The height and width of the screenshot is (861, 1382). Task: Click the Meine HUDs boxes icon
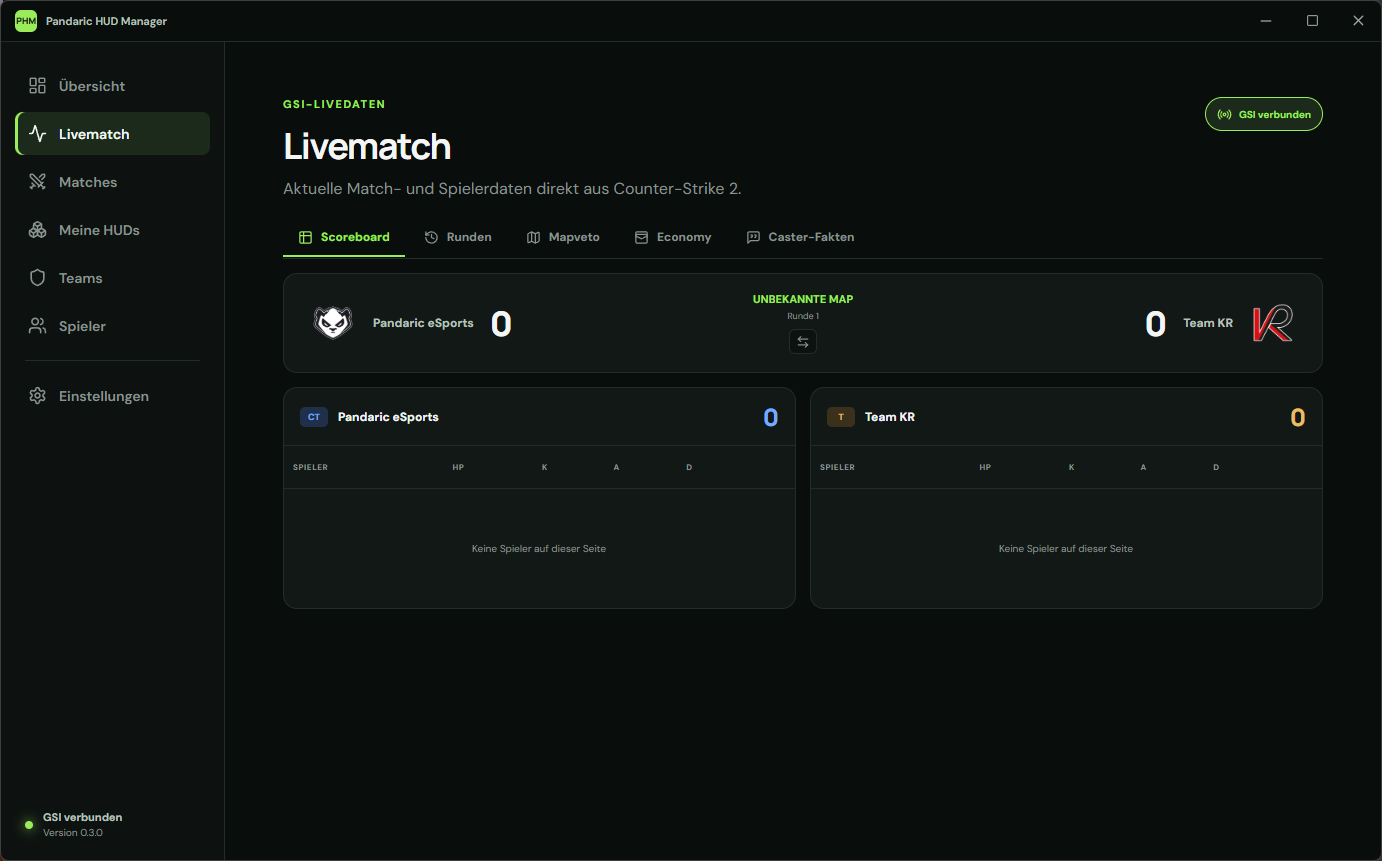[x=38, y=230]
